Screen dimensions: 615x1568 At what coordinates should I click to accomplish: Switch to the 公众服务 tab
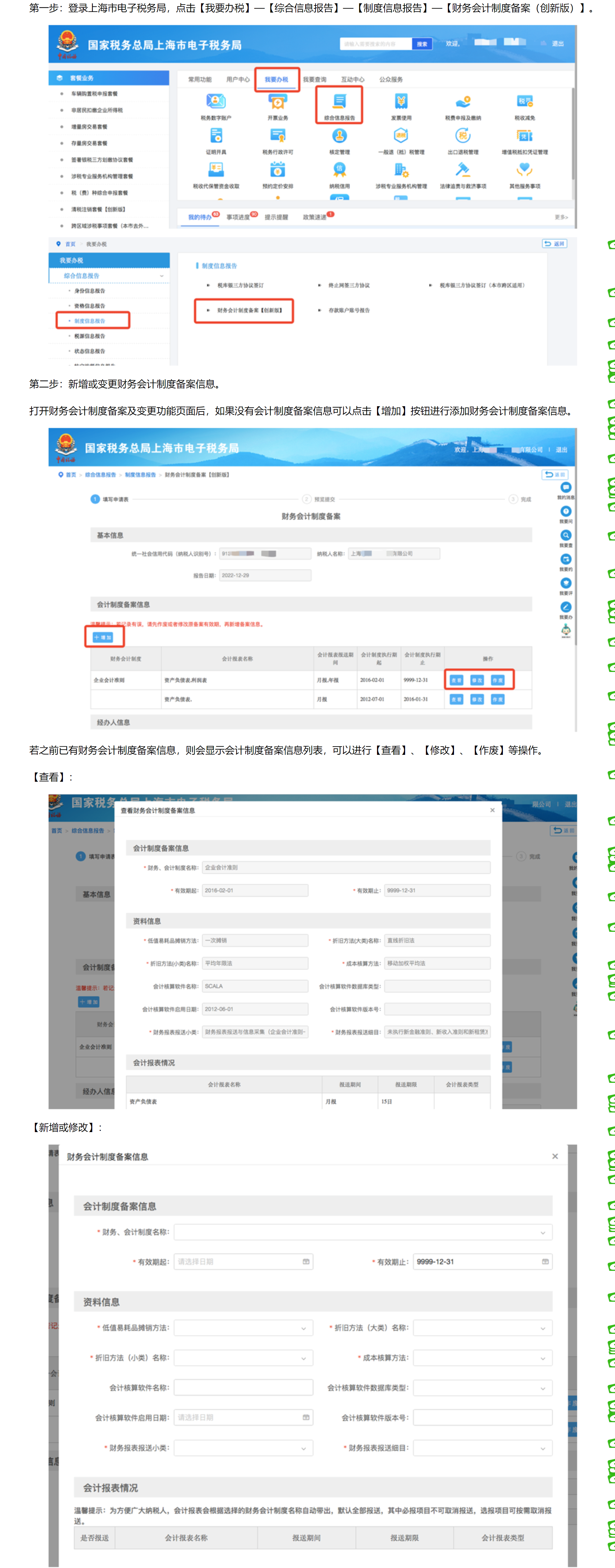tap(391, 80)
